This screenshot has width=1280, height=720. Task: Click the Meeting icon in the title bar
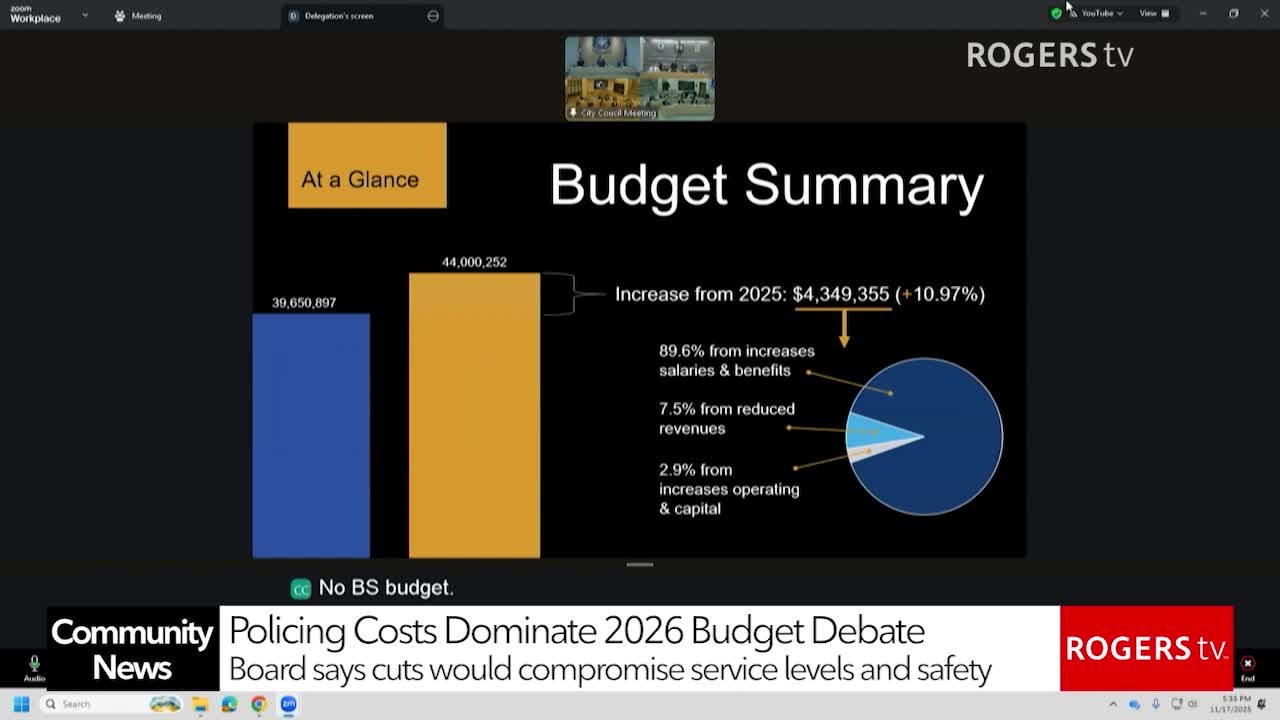pos(120,16)
